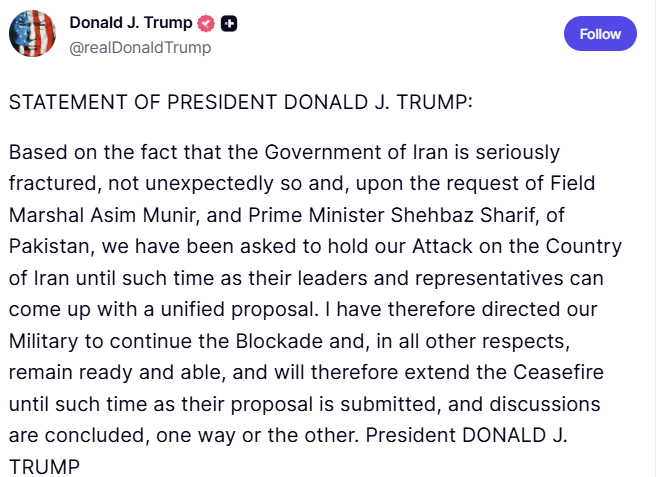Viewport: 657px width, 477px height.
Task: Click the @realDonaldTrump handle
Action: [x=140, y=47]
